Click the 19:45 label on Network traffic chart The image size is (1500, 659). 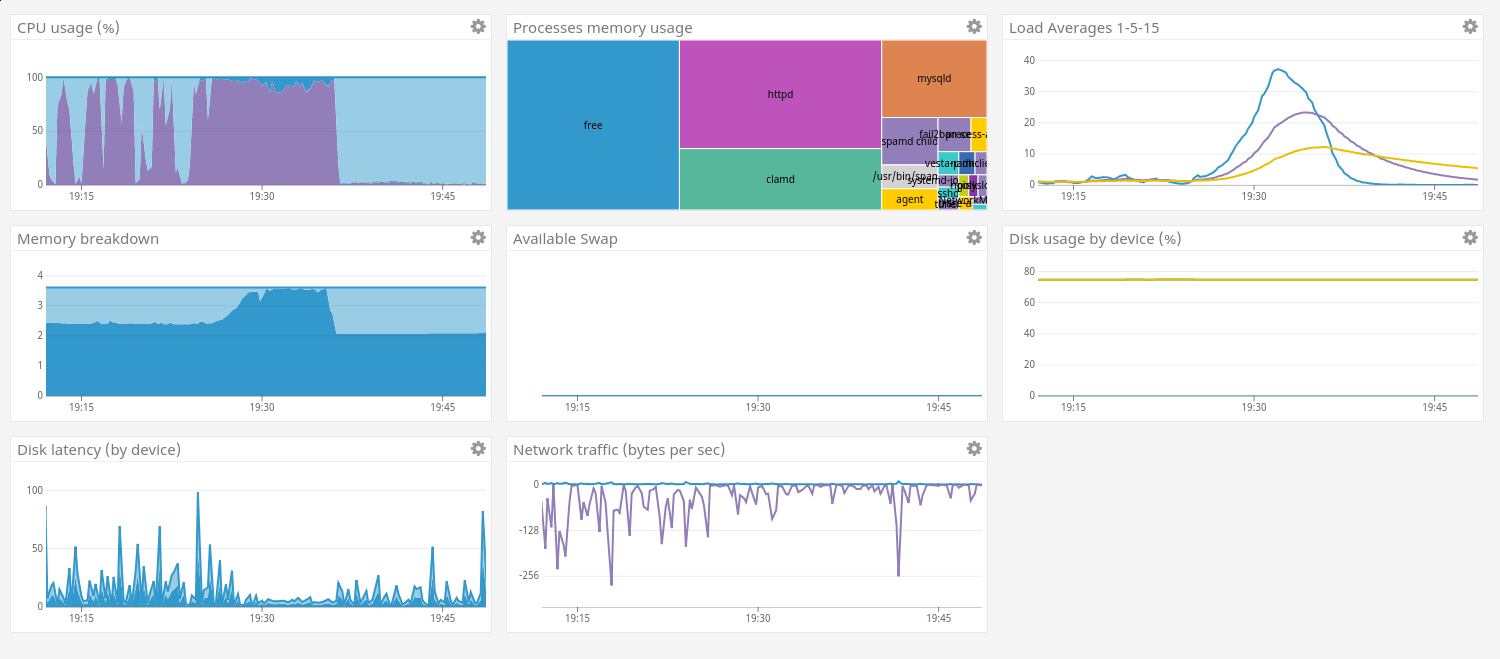click(x=939, y=618)
